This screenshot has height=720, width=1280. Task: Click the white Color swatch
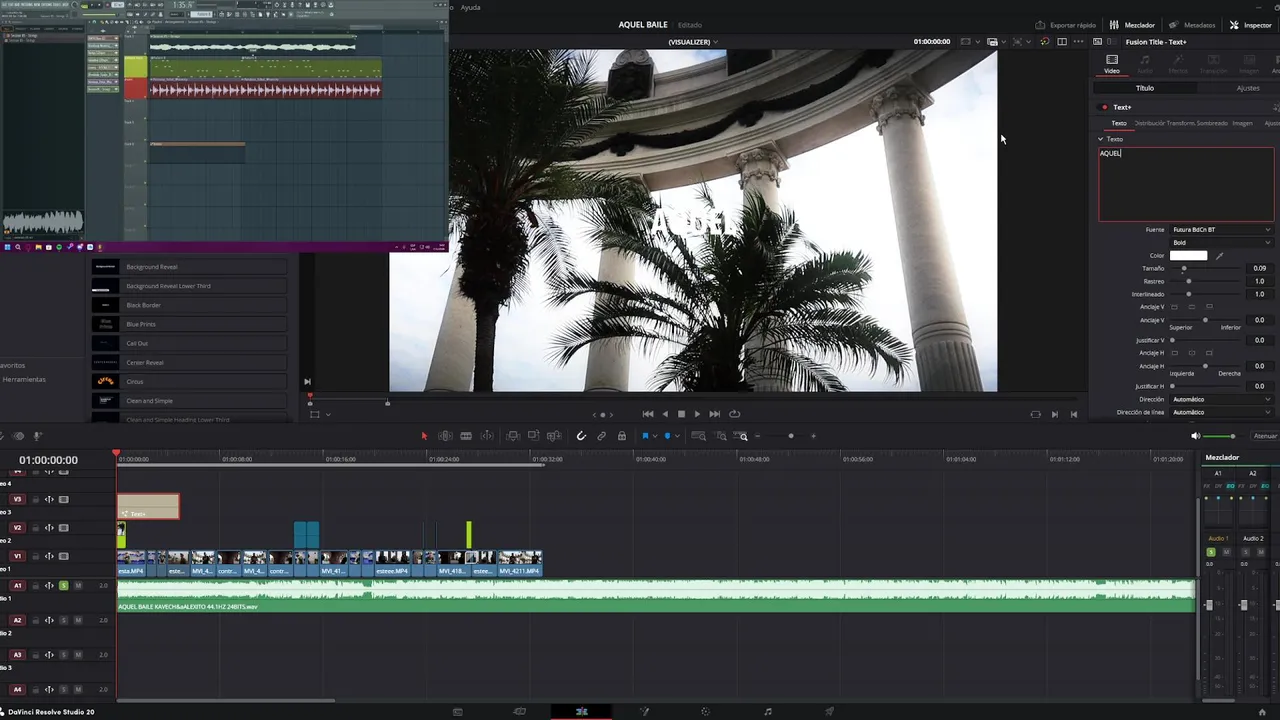[1188, 256]
